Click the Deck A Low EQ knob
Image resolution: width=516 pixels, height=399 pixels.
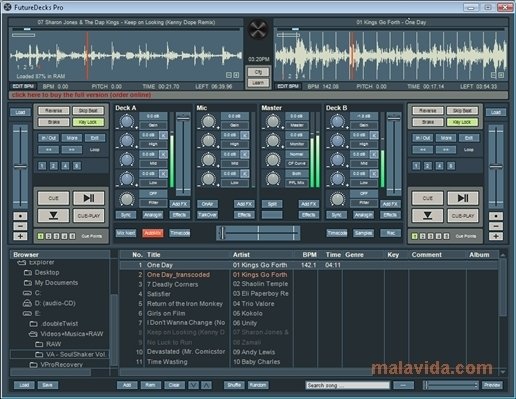(127, 179)
